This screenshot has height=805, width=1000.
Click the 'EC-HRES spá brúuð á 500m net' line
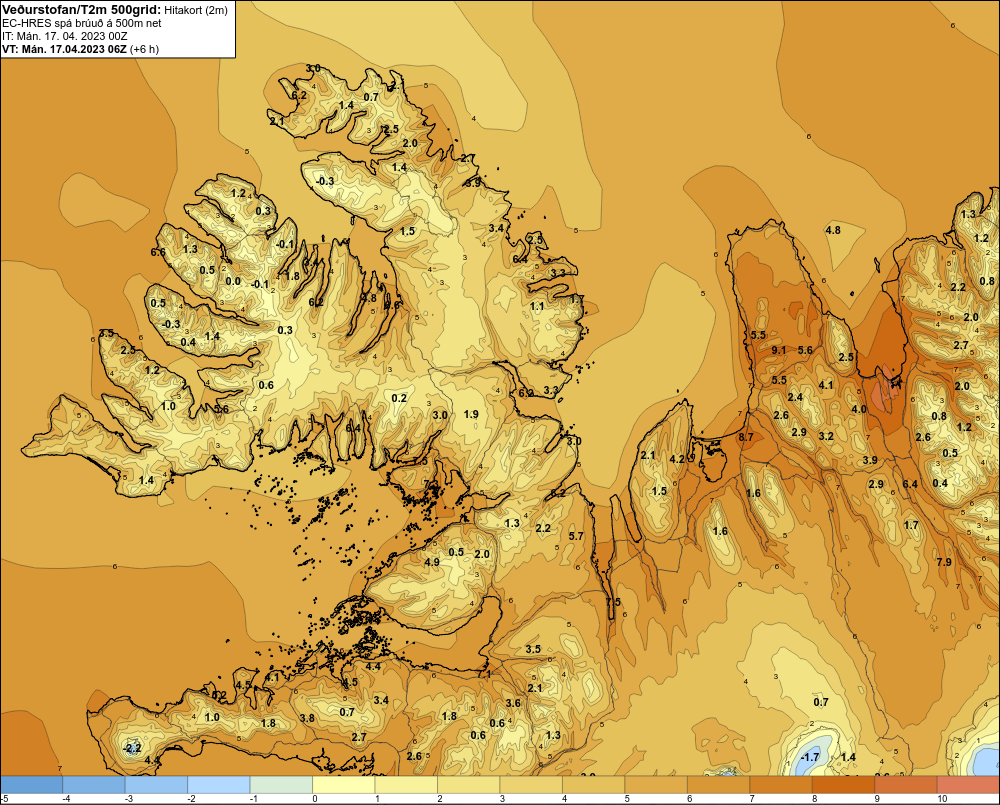(82, 24)
